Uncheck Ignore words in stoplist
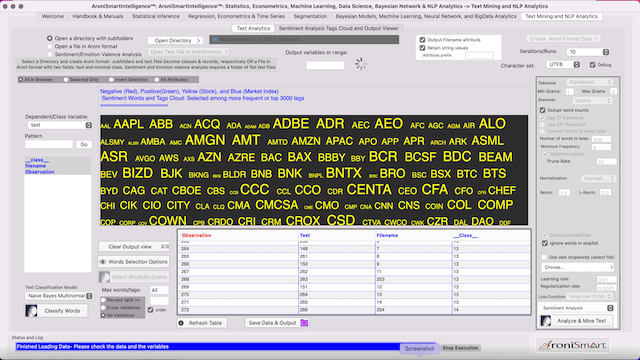This screenshot has width=640, height=360. point(544,243)
